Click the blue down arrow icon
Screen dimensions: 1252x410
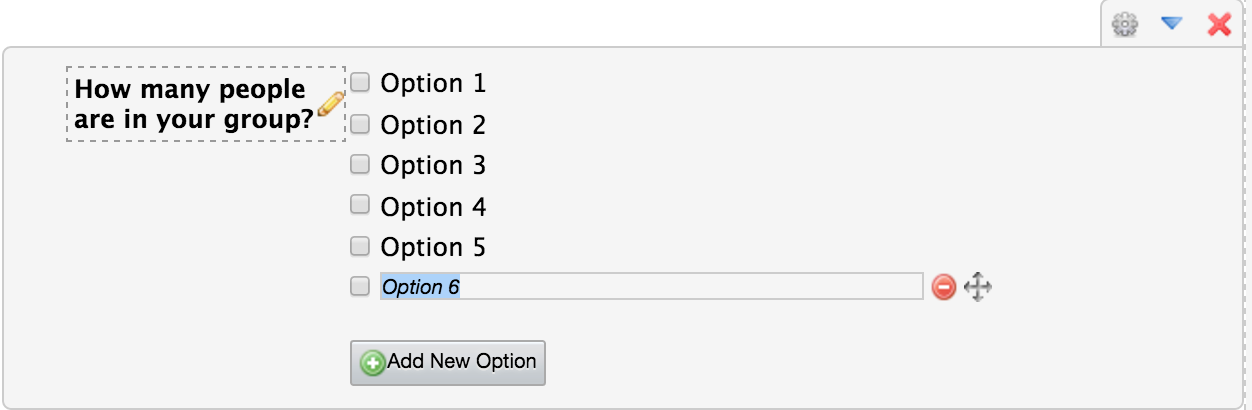[1172, 24]
